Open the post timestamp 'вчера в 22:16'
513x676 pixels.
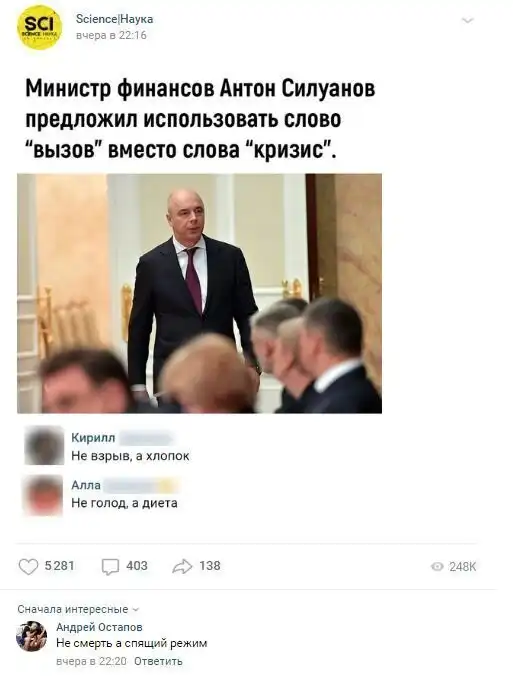(111, 35)
